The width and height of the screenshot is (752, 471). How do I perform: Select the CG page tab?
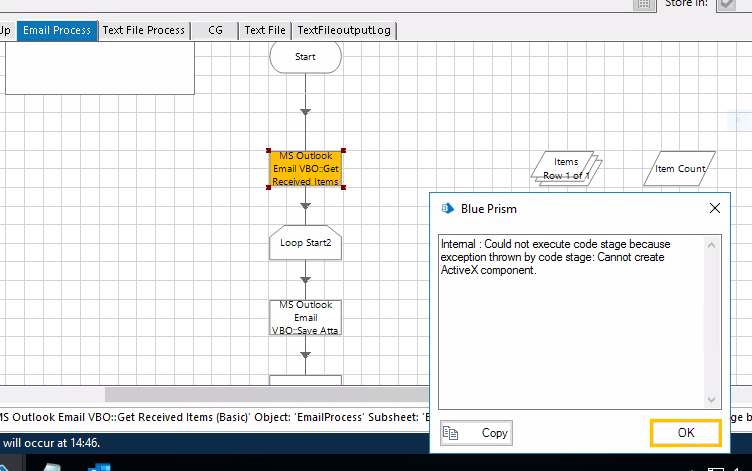coord(215,31)
